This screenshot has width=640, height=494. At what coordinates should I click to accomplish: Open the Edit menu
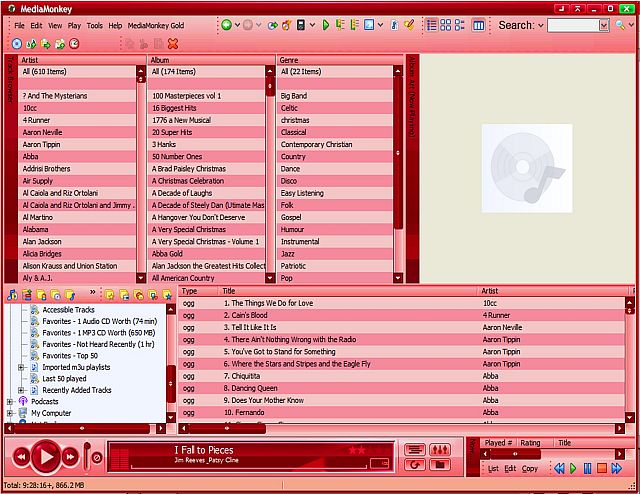pos(36,25)
